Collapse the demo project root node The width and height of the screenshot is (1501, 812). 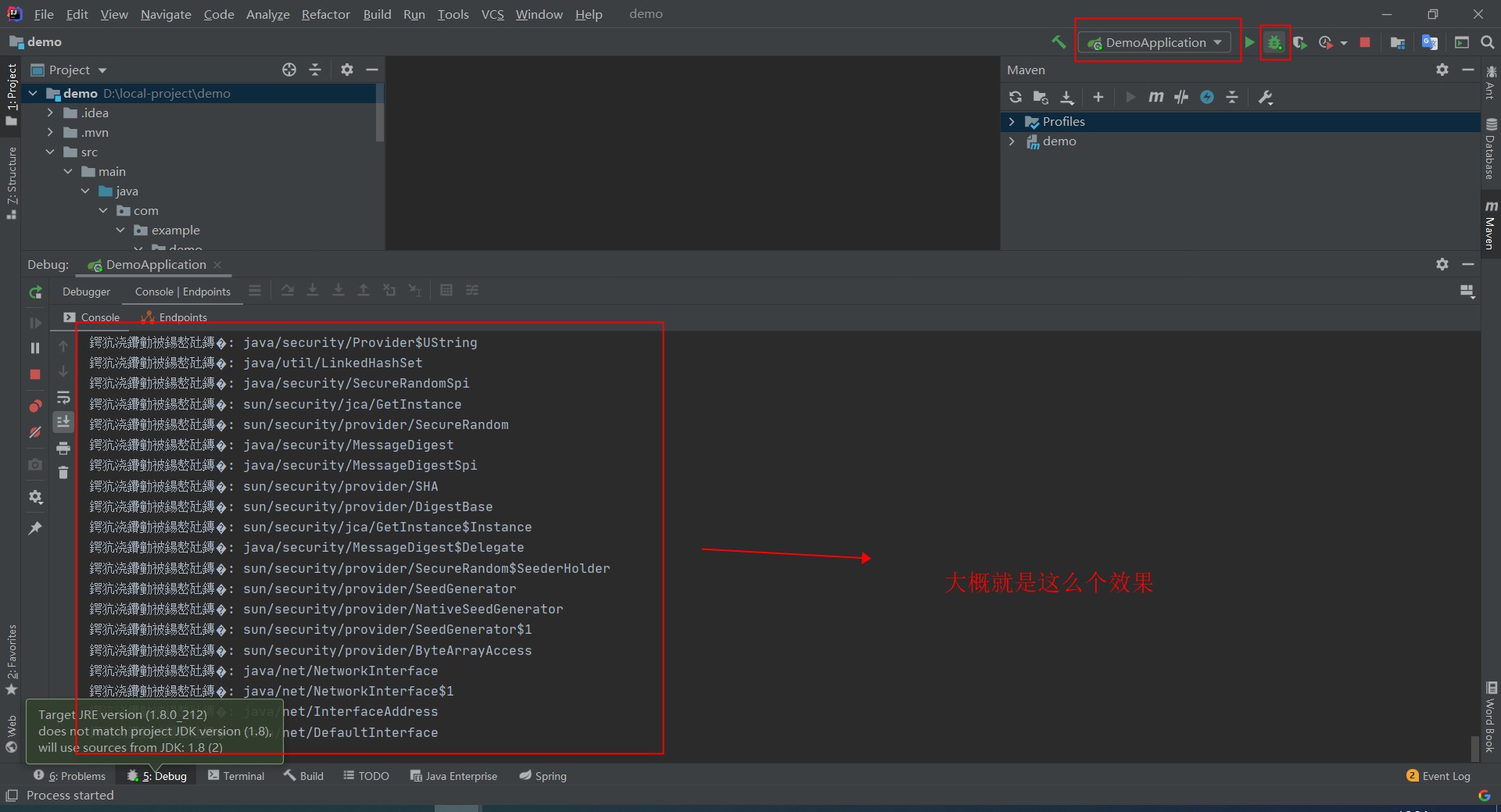click(x=33, y=93)
